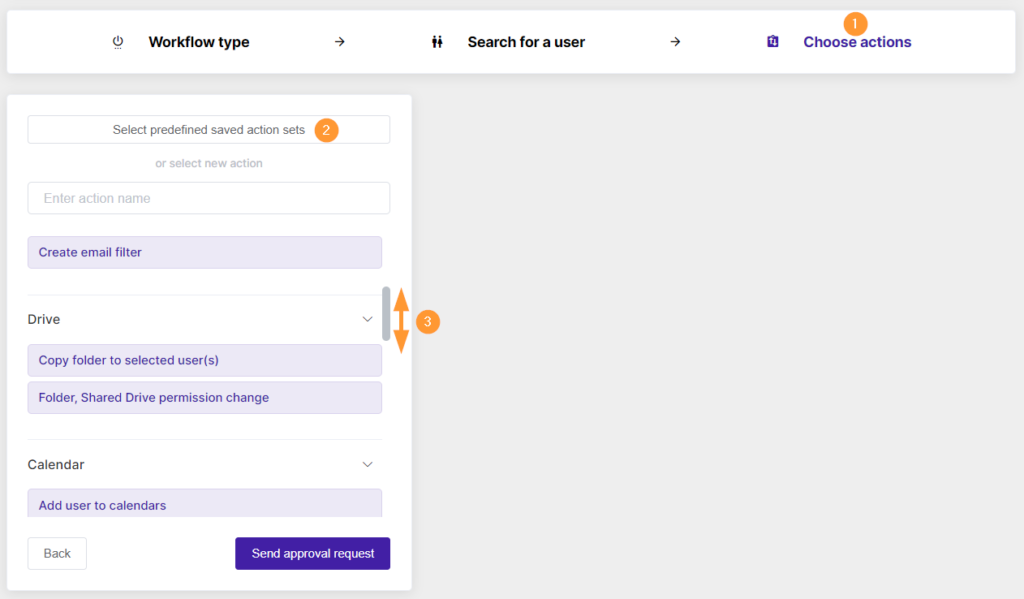Click the first arrow after Workflow type
The width and height of the screenshot is (1024, 599).
coord(340,42)
